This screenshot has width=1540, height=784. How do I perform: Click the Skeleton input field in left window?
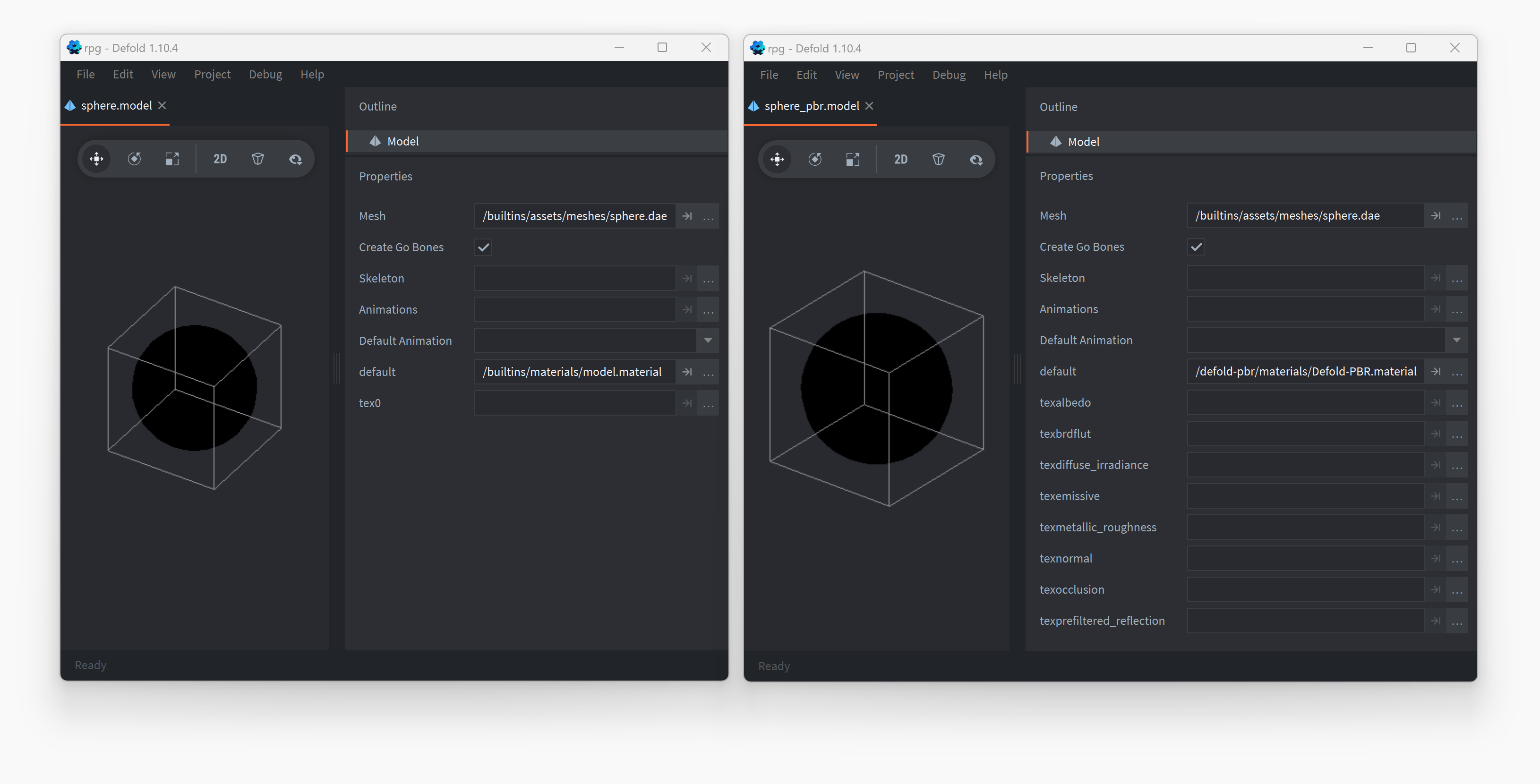574,279
